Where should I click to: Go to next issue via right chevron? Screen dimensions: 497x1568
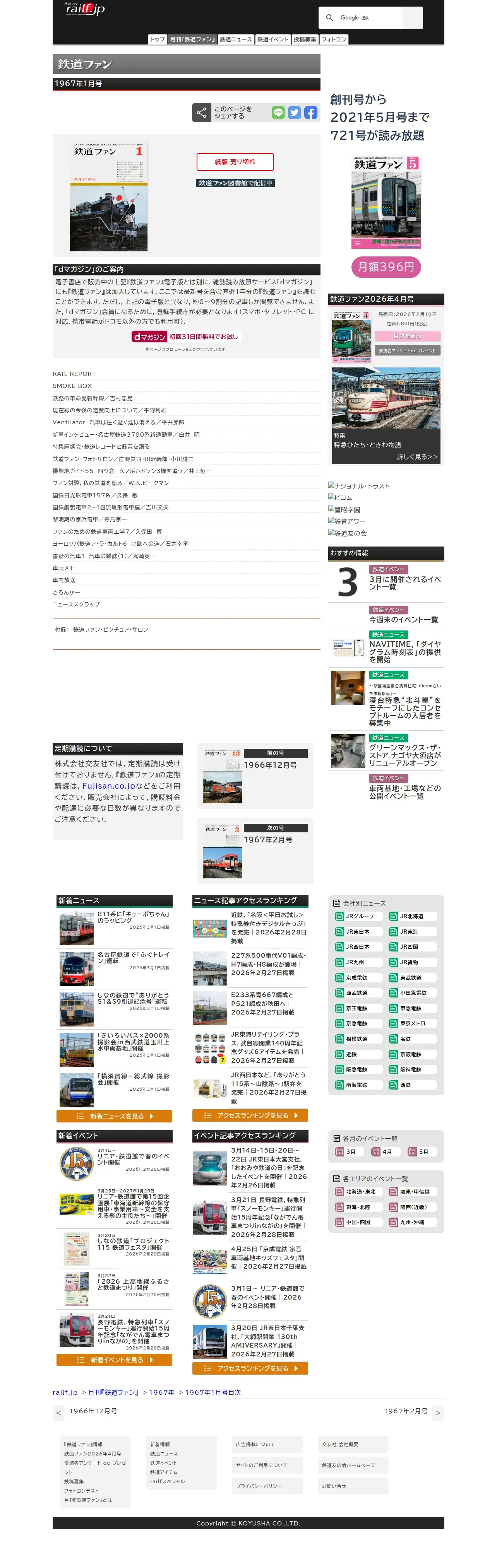point(438,1413)
